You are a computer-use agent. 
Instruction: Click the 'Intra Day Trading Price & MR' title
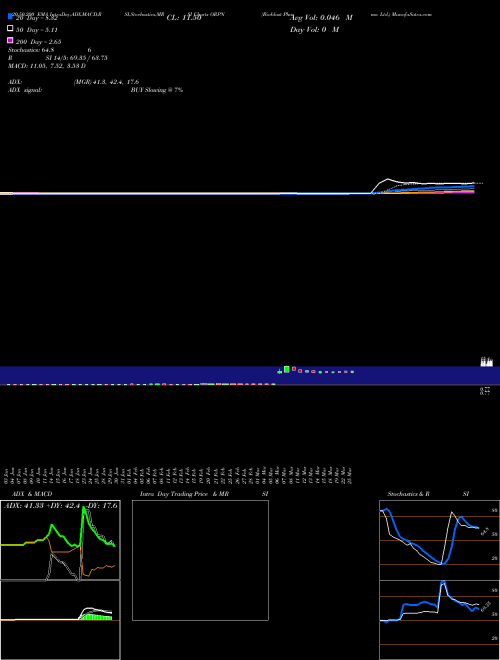184,494
